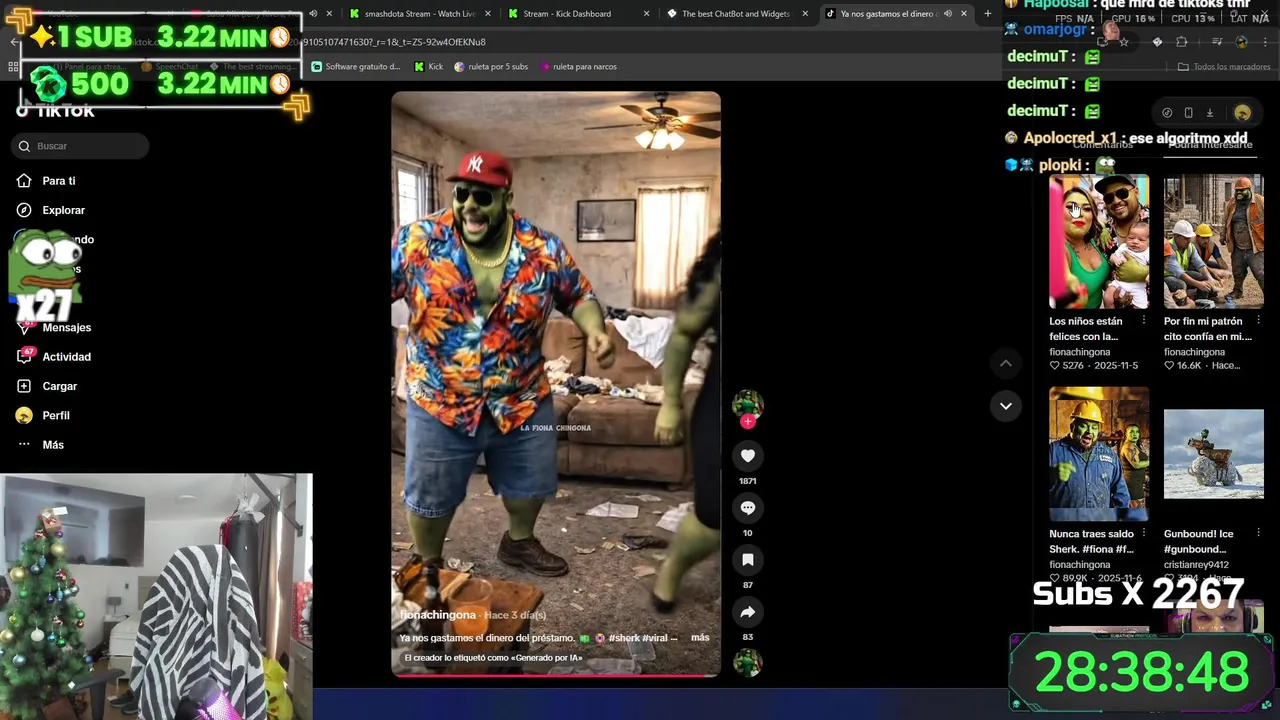
Task: Open the 'Gunbound! Ice' snowy thumbnail
Action: [x=1213, y=454]
